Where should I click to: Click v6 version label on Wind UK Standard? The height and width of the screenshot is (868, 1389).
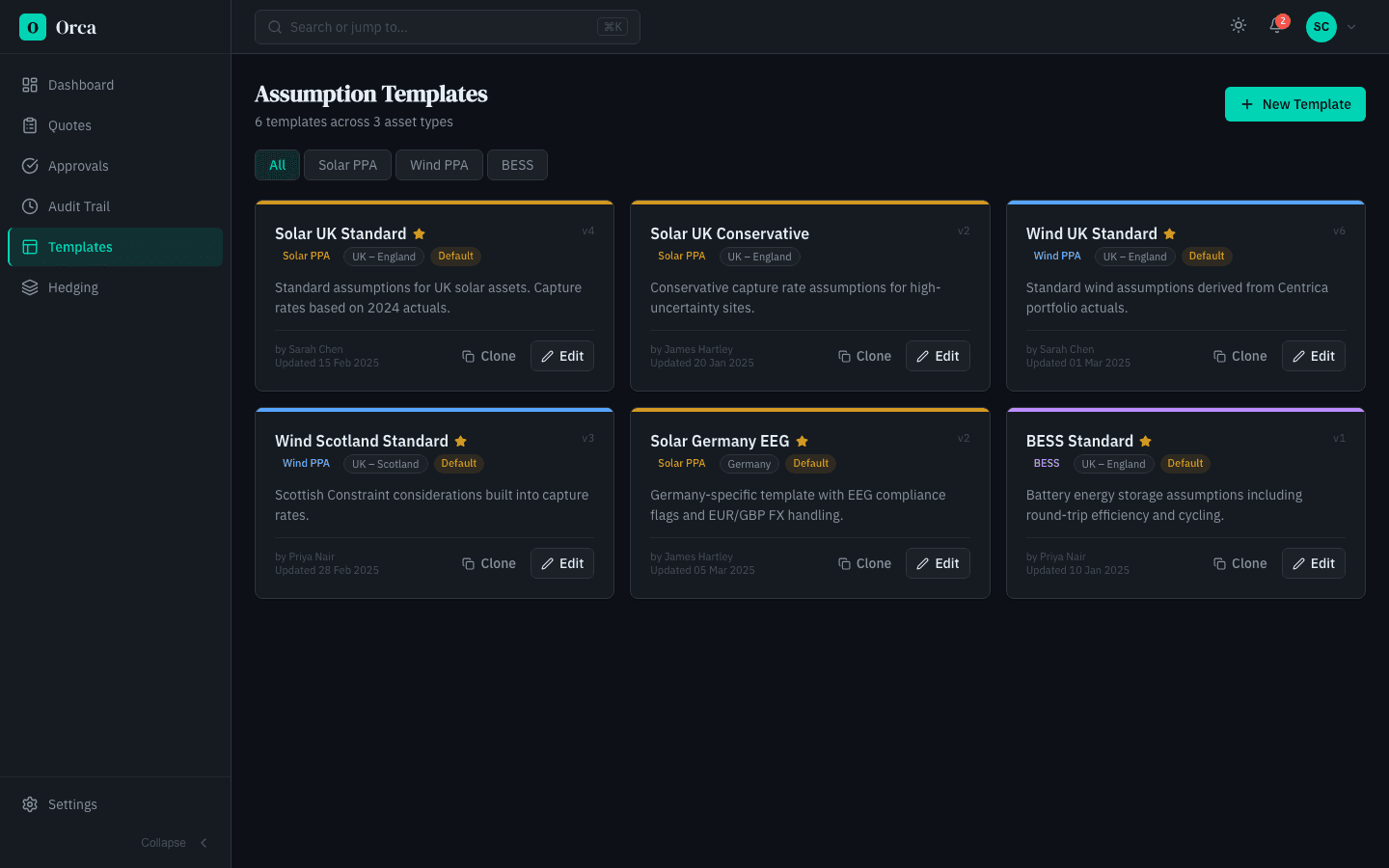[x=1339, y=231]
